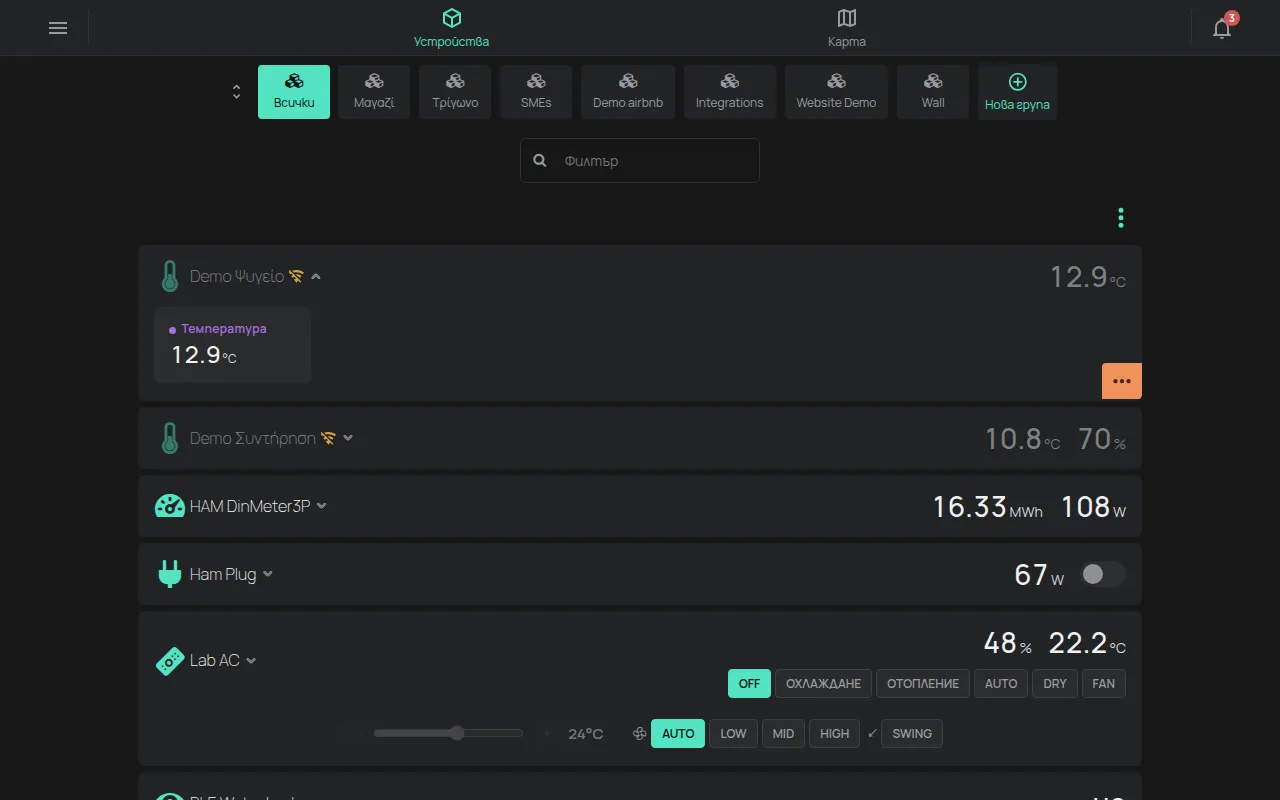Set Lab AC fan speed to MID
The width and height of the screenshot is (1280, 800).
click(x=783, y=734)
